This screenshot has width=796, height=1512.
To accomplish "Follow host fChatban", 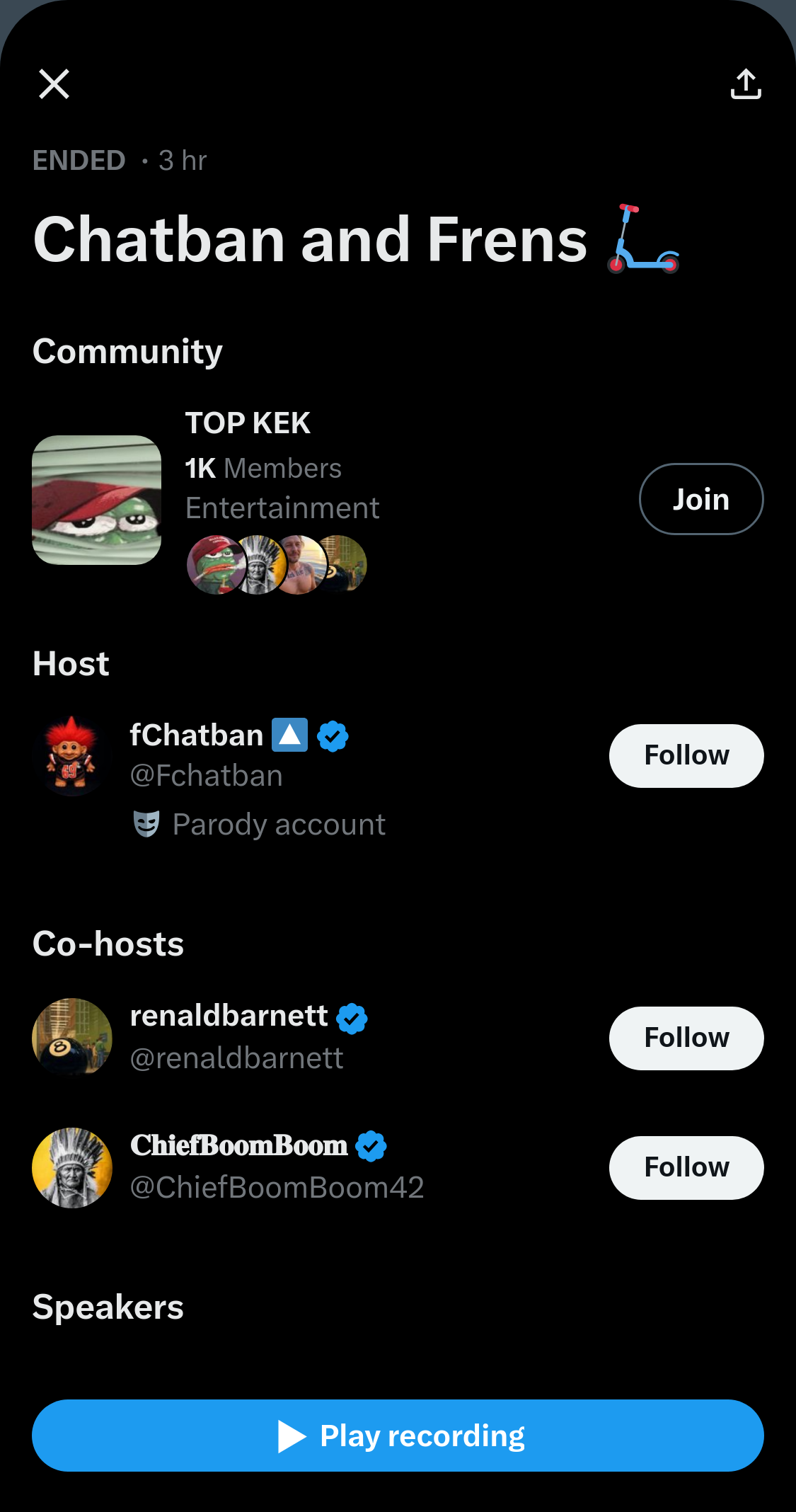I will (686, 755).
